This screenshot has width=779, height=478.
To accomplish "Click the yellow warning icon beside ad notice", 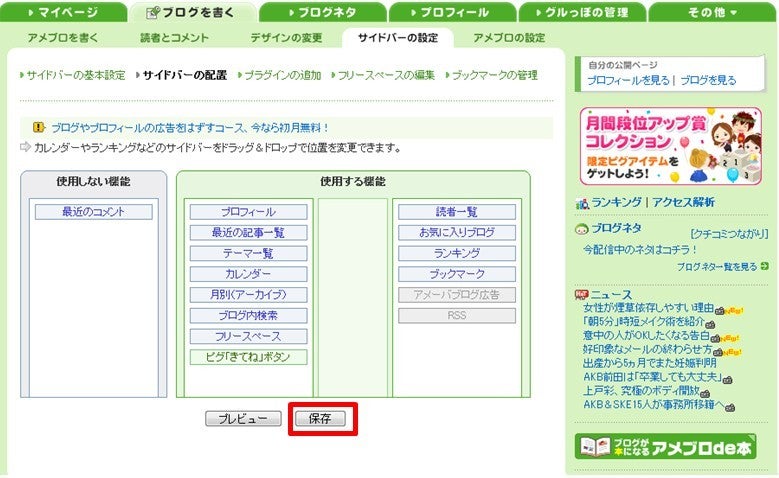I will tap(39, 128).
